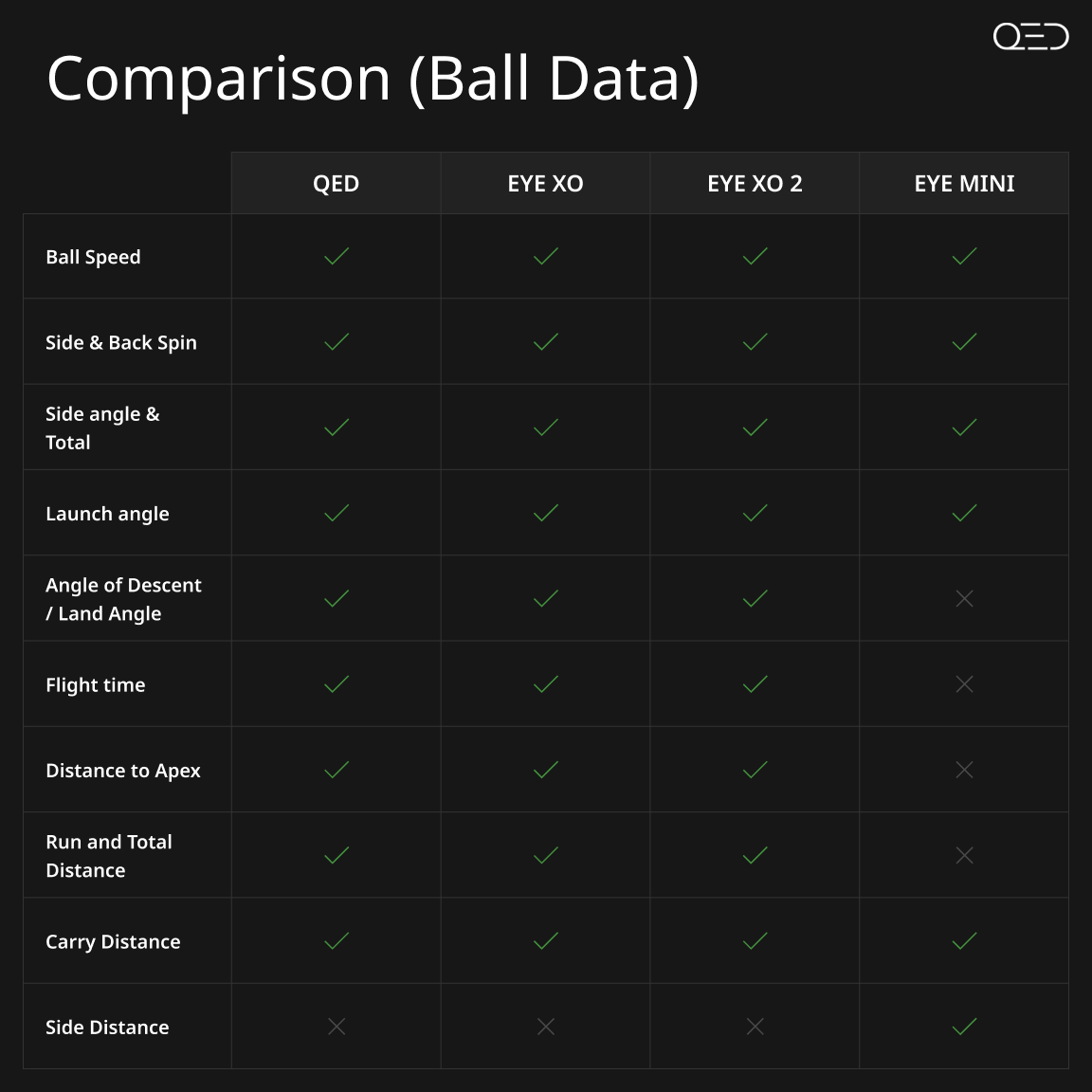The width and height of the screenshot is (1092, 1092).
Task: Click the EYE XO Carry Distance checkmark
Action: [546, 941]
